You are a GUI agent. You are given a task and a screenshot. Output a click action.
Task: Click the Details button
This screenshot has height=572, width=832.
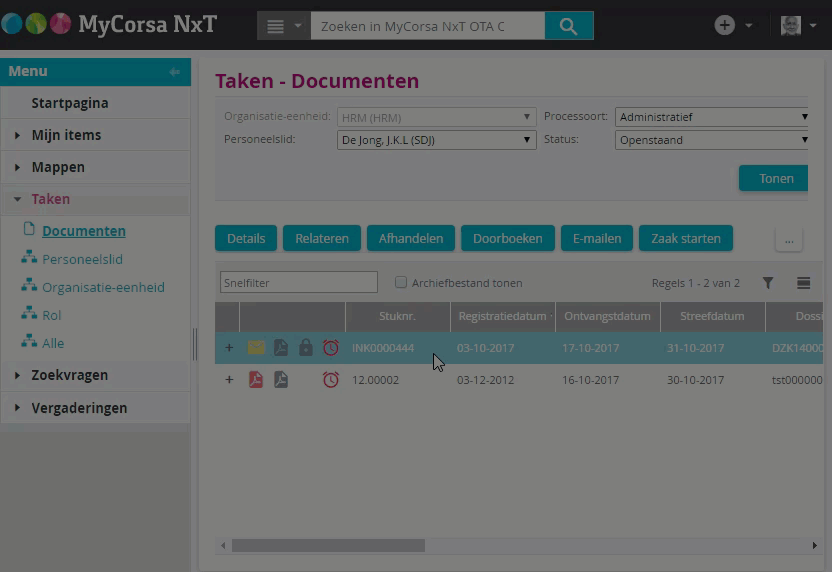(x=246, y=238)
